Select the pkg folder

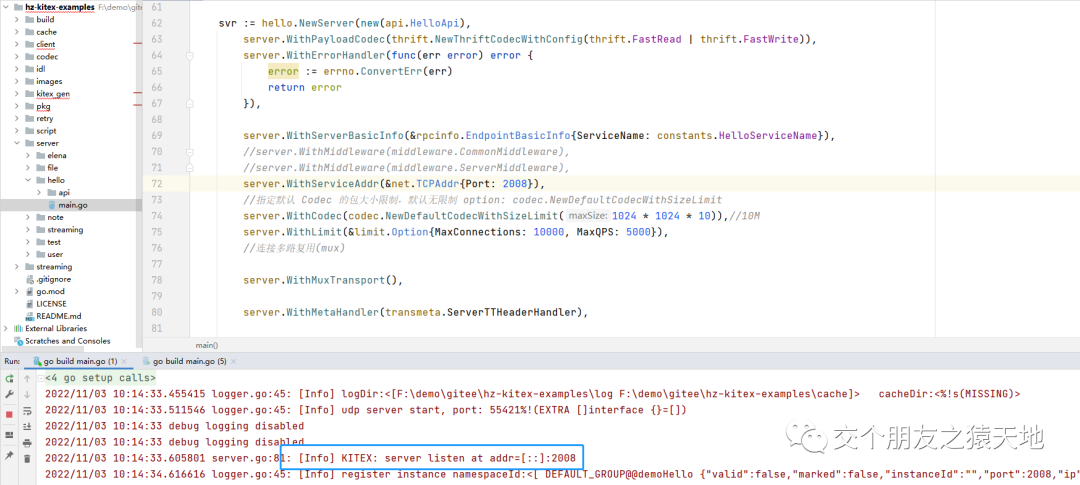coord(43,106)
